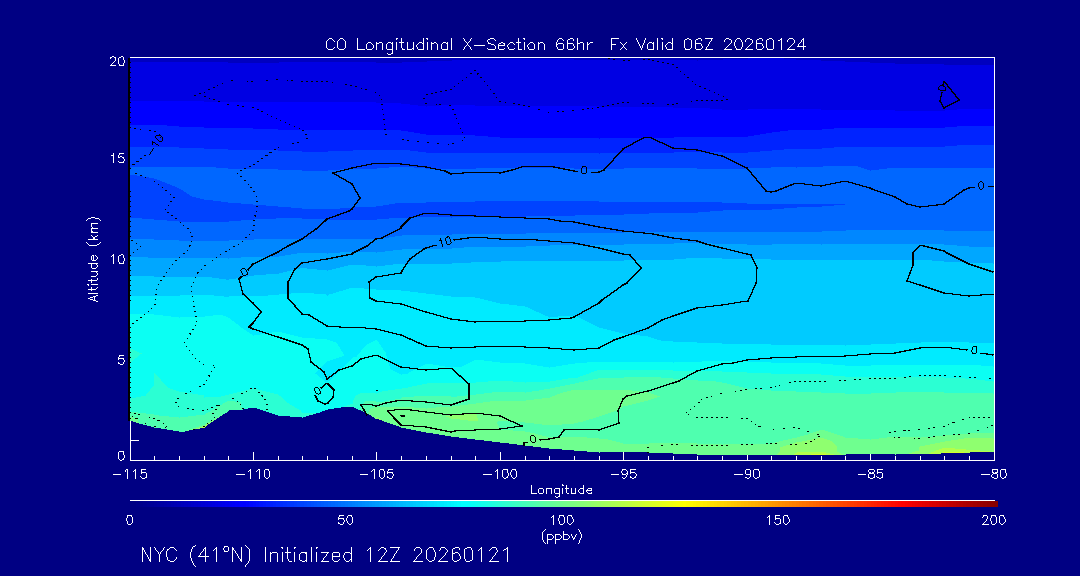
Task: Click the 'NYC (41°N) Initialized 12Z' footer text
Action: tap(325, 555)
